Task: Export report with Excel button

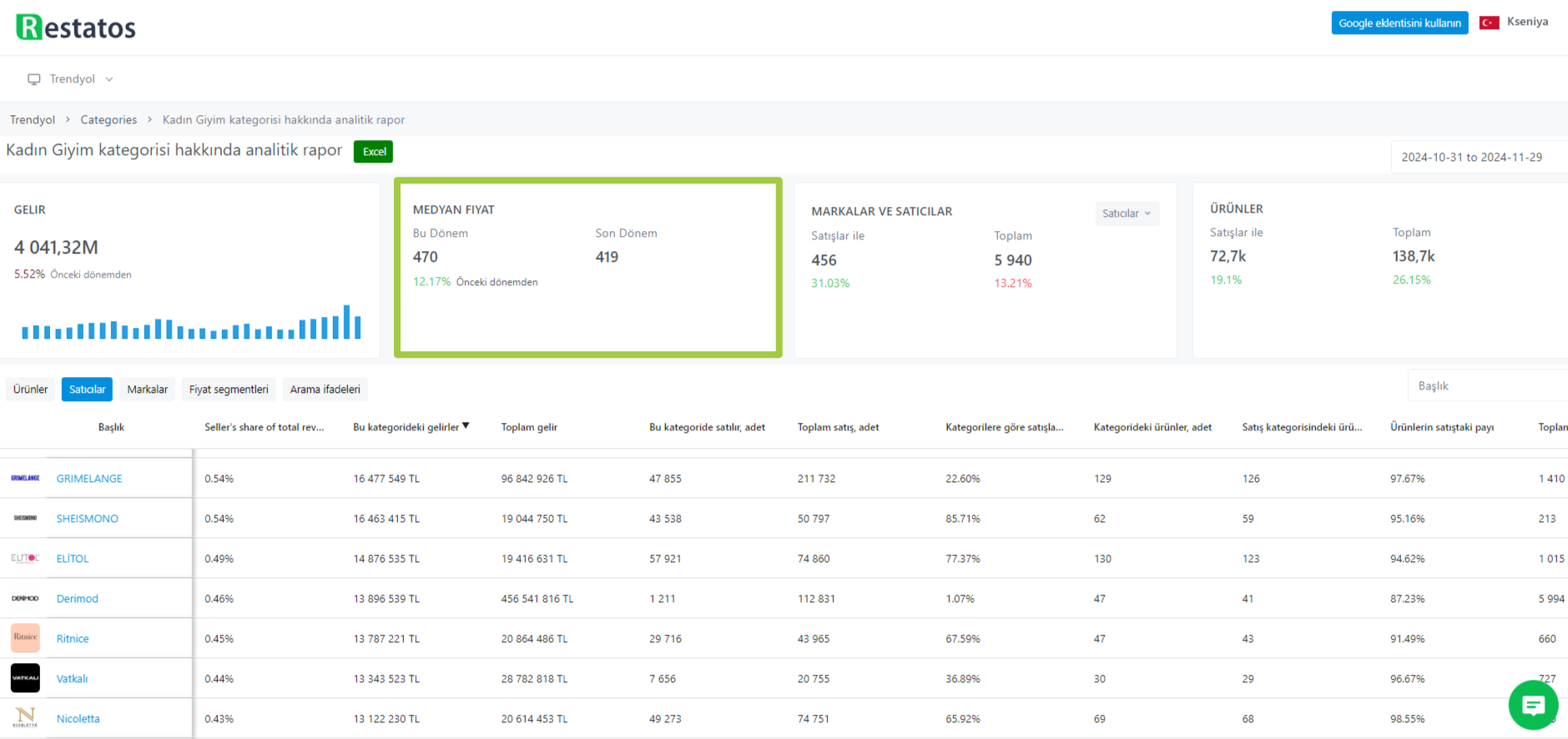Action: pyautogui.click(x=374, y=152)
